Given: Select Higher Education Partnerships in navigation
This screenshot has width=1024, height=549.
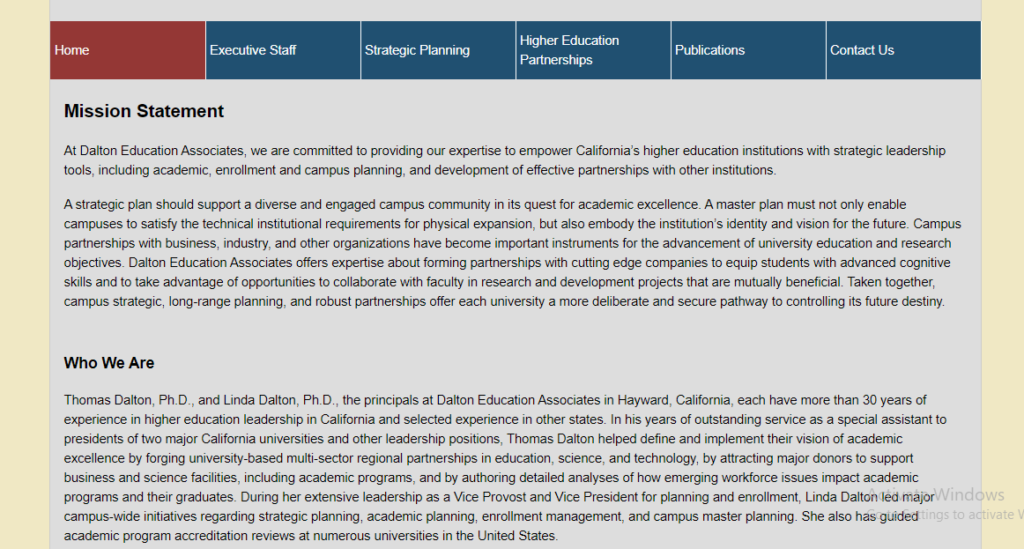Looking at the screenshot, I should click(x=592, y=50).
